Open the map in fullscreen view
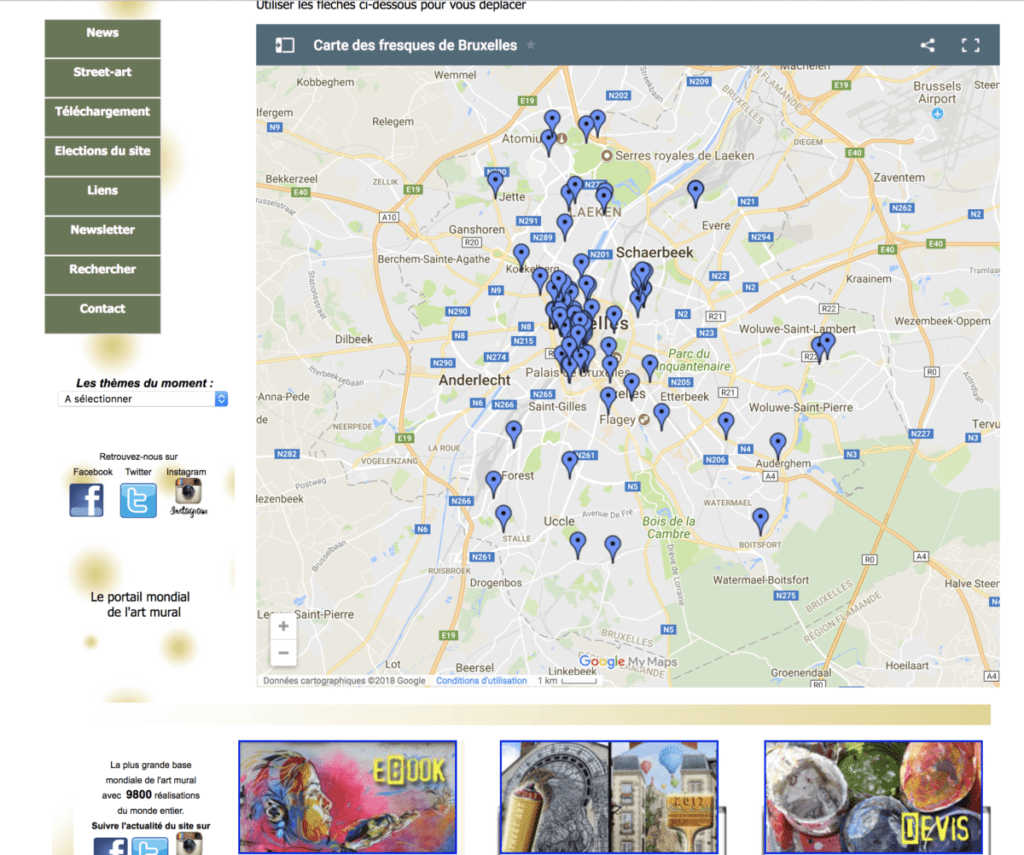The width and height of the screenshot is (1024, 855). click(970, 45)
